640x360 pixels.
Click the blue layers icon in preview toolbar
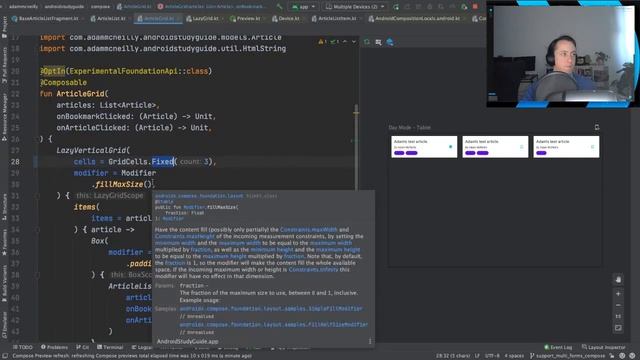click(390, 42)
